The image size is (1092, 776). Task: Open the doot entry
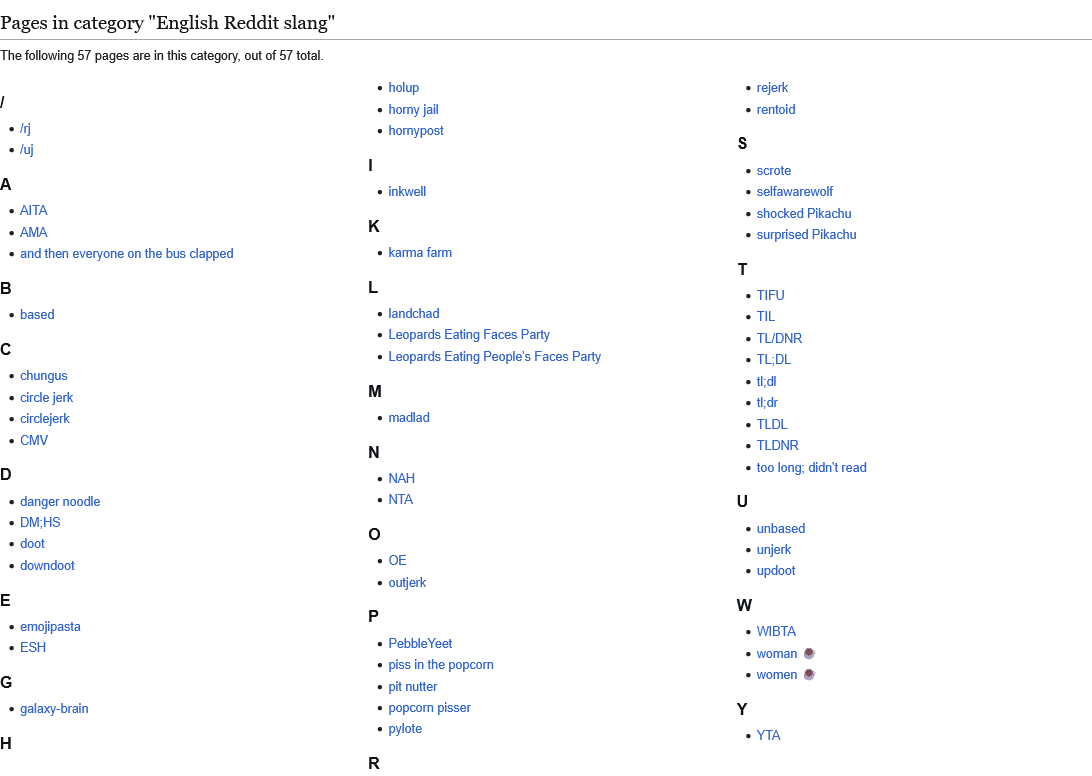32,543
